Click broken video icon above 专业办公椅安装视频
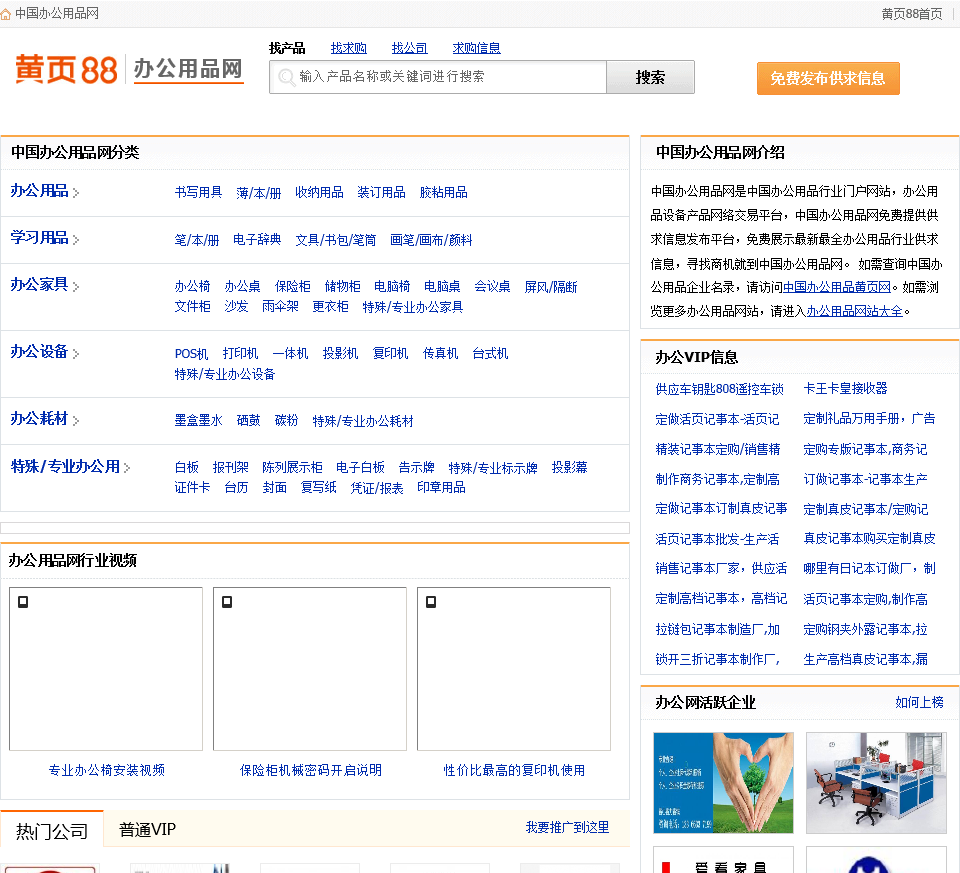 click(23, 602)
